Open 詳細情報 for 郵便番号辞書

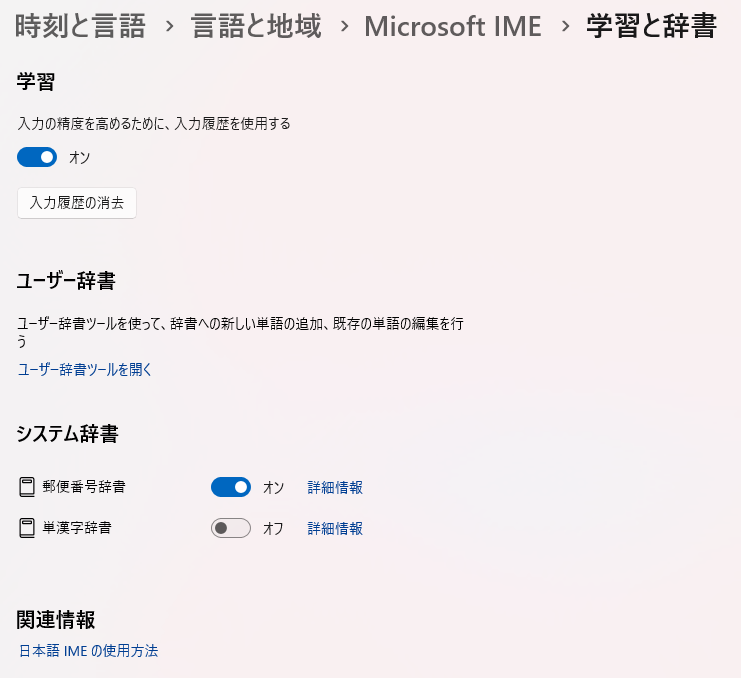tap(335, 488)
